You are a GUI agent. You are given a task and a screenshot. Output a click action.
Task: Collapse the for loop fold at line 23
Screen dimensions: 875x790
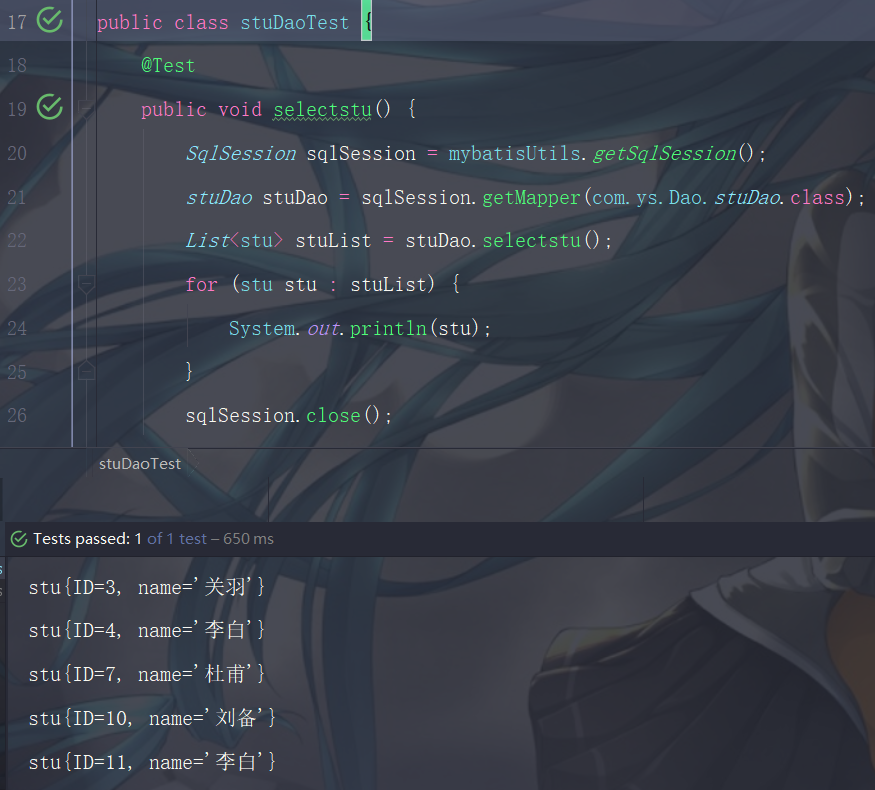[86, 284]
